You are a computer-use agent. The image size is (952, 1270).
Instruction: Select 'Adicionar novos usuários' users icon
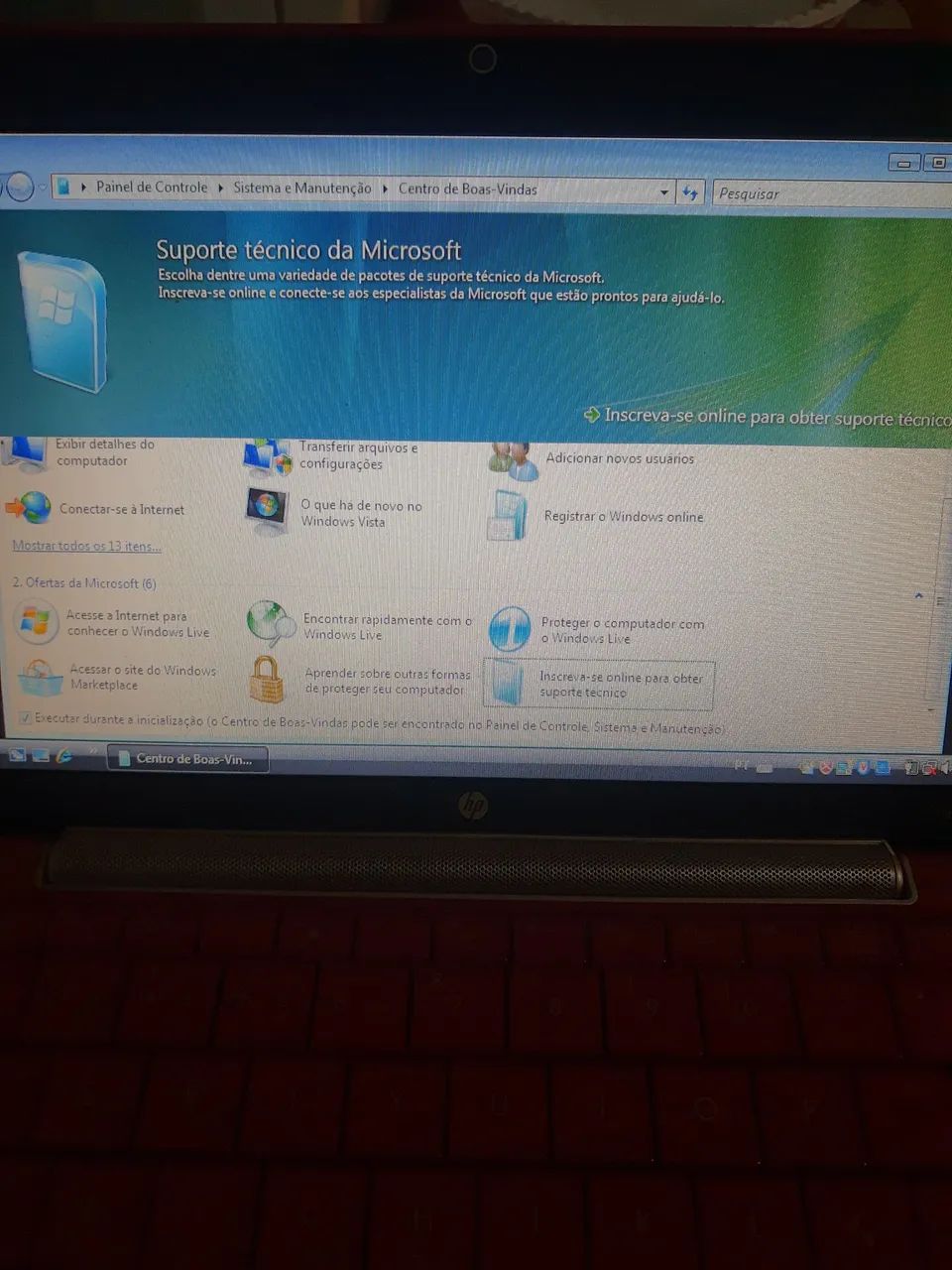coord(514,460)
